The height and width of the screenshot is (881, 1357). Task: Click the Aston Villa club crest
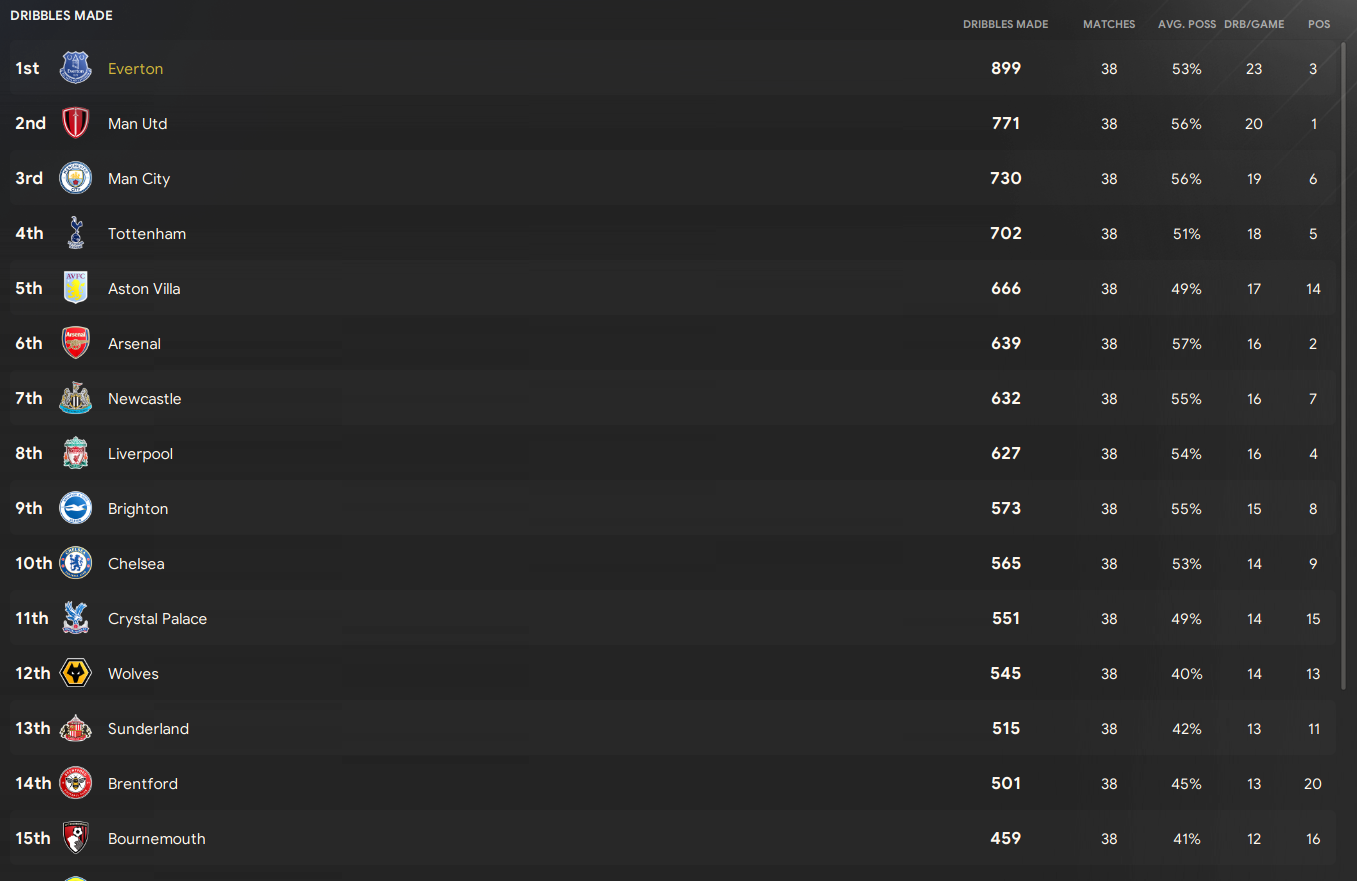tap(76, 288)
